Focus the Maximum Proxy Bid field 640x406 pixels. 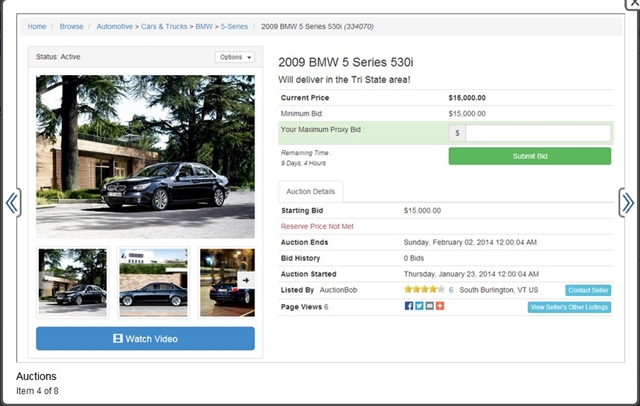point(538,133)
